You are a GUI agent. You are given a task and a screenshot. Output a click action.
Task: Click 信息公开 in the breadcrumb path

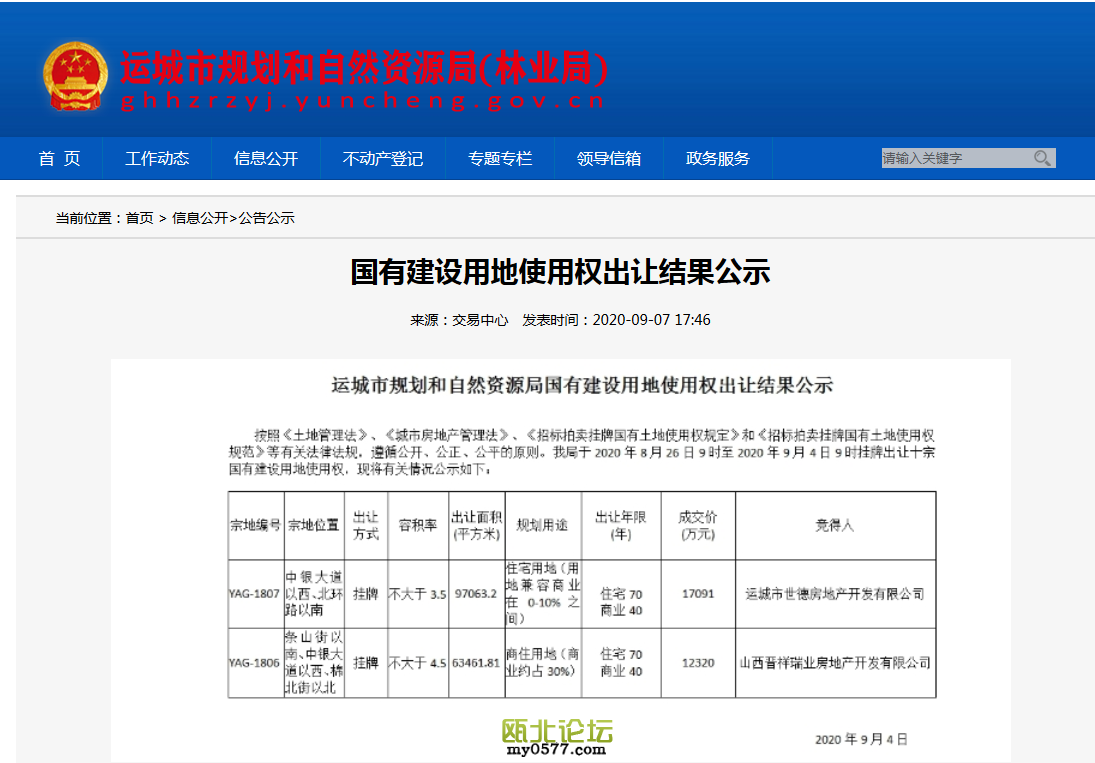pyautogui.click(x=200, y=218)
